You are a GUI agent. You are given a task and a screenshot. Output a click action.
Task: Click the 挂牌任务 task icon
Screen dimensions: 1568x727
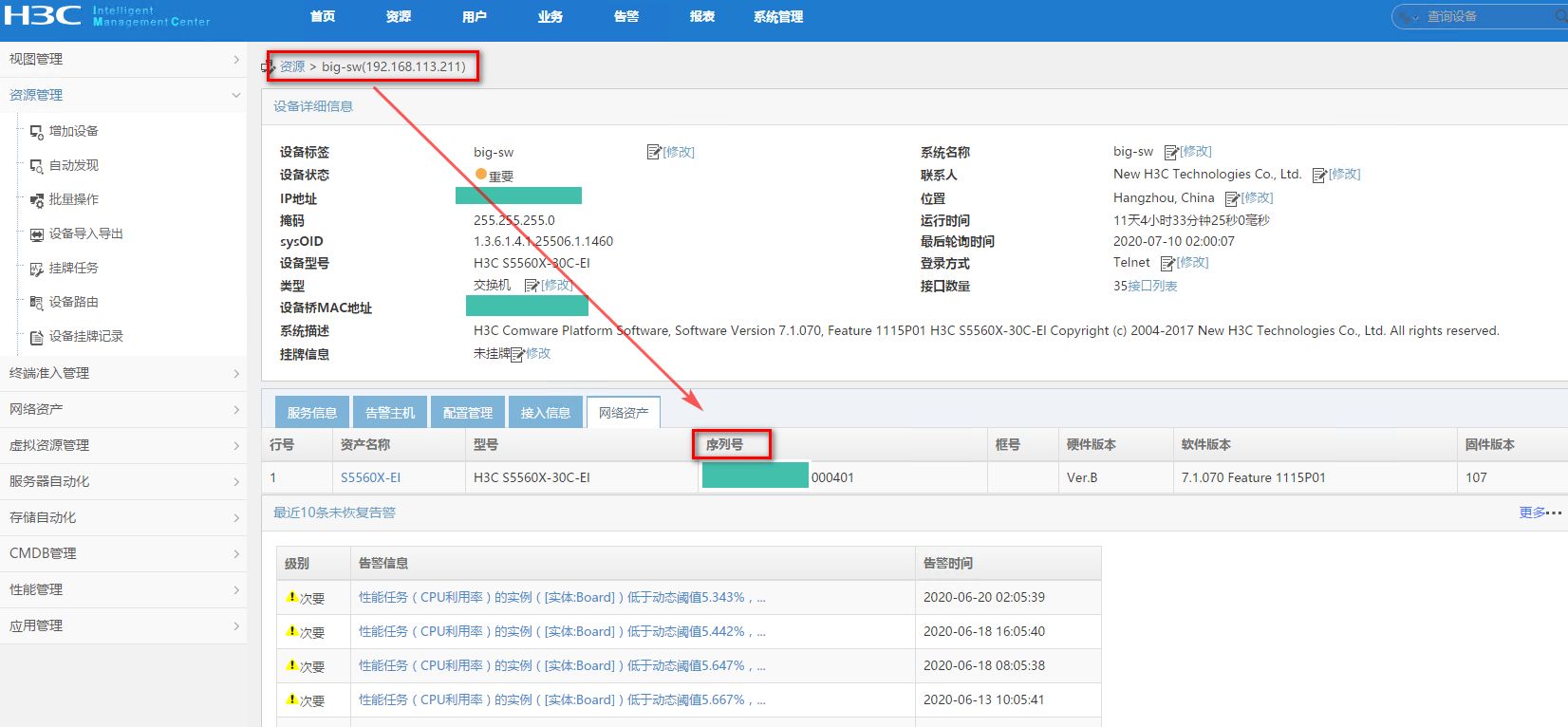37,269
